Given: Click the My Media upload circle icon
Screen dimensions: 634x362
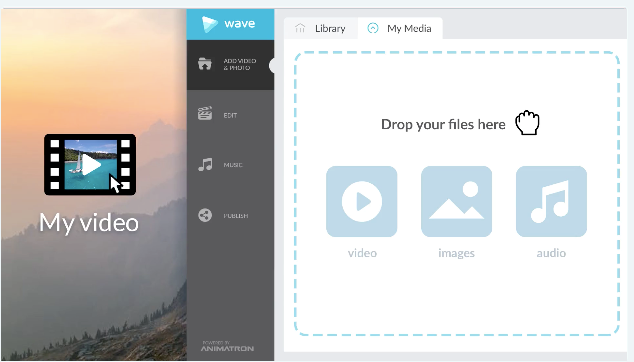Looking at the screenshot, I should 373,28.
